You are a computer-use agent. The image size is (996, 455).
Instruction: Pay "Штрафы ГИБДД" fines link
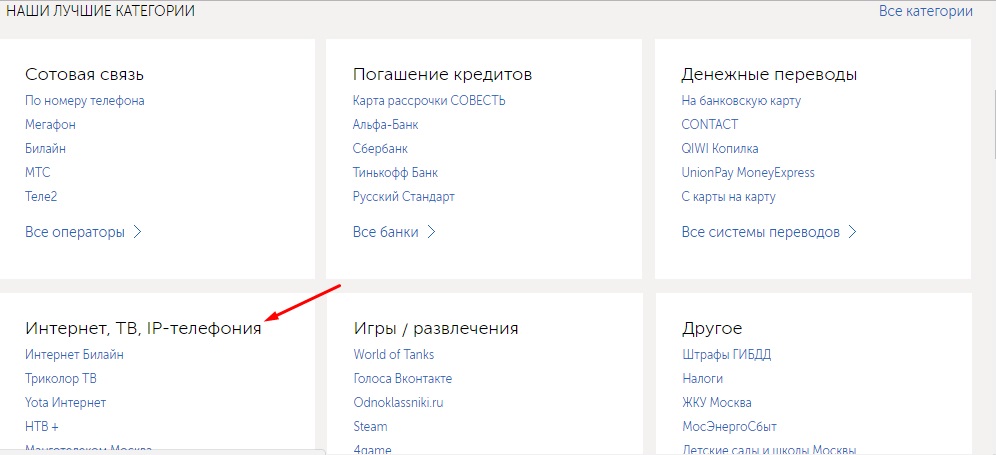tap(726, 354)
